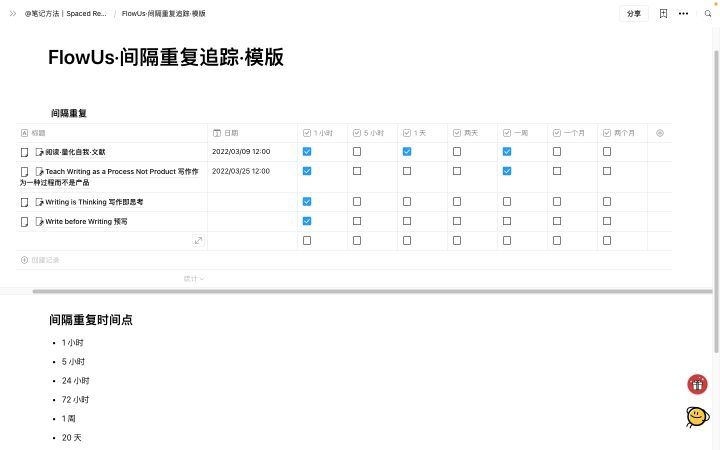The image size is (720, 450).
Task: Click the 5 小时 column header
Action: pyautogui.click(x=372, y=133)
